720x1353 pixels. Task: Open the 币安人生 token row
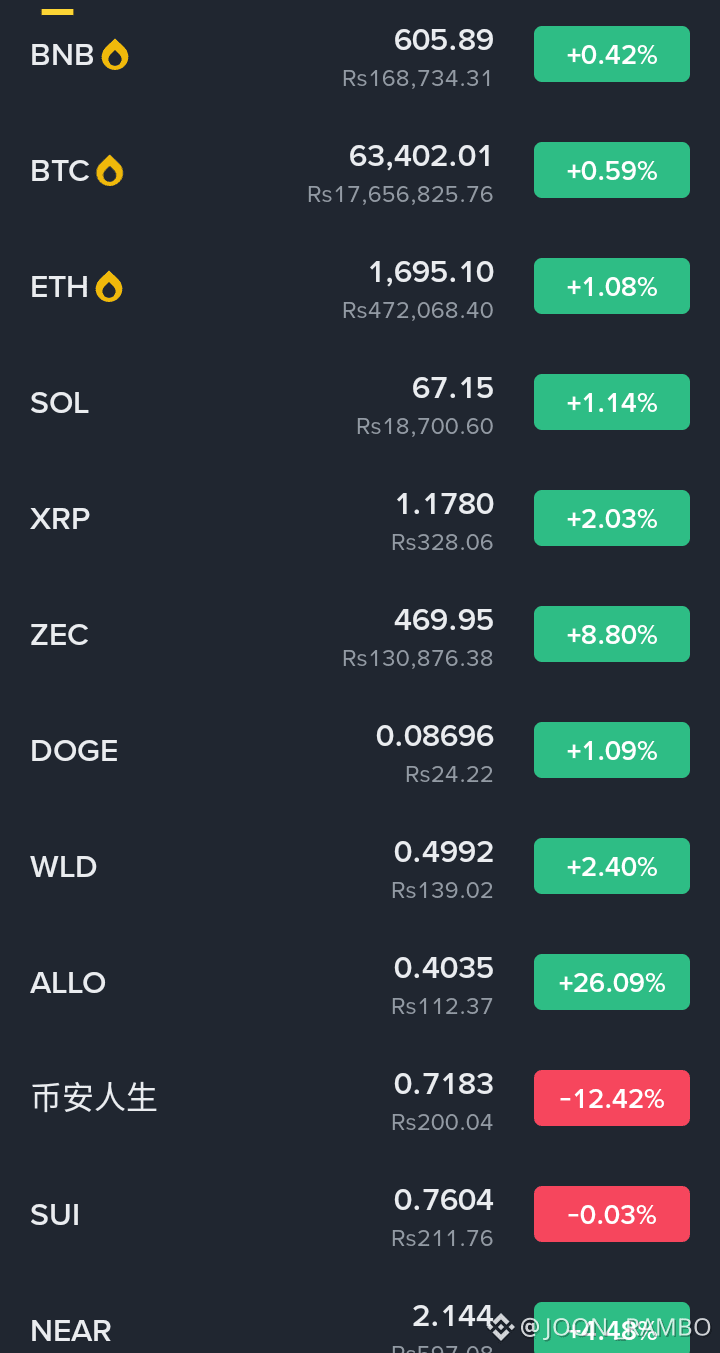click(360, 1099)
